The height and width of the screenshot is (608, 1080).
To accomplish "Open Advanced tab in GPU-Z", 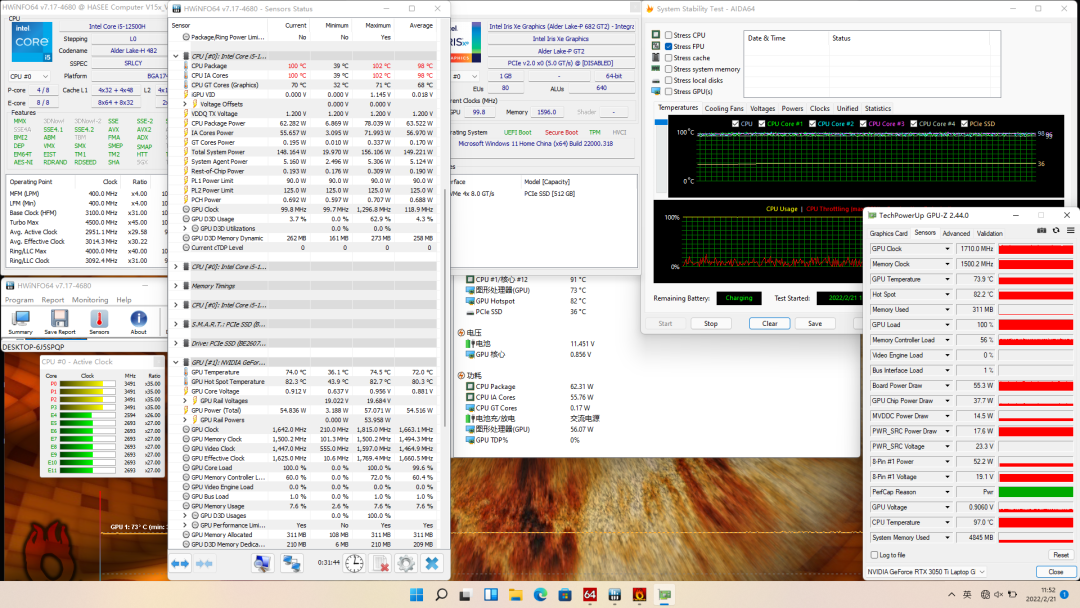I will tap(956, 233).
